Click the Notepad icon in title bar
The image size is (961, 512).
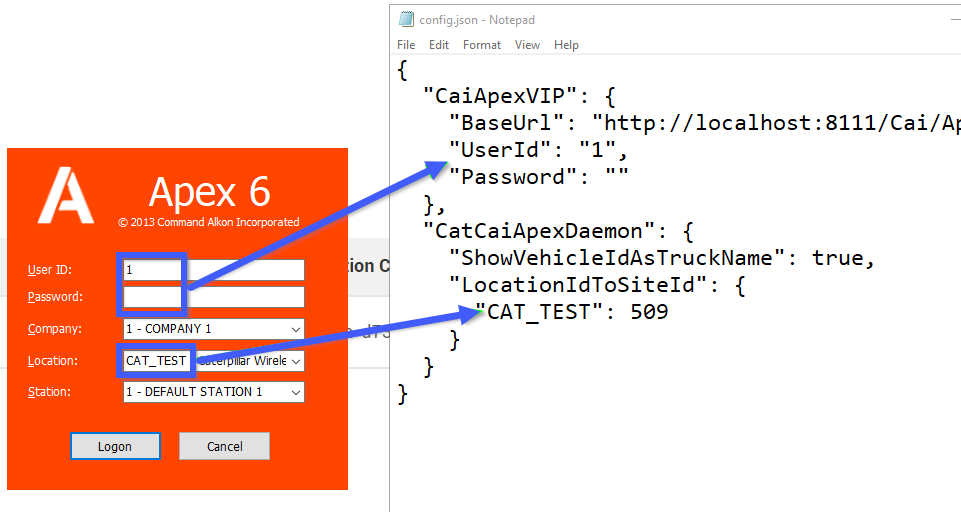pos(406,20)
